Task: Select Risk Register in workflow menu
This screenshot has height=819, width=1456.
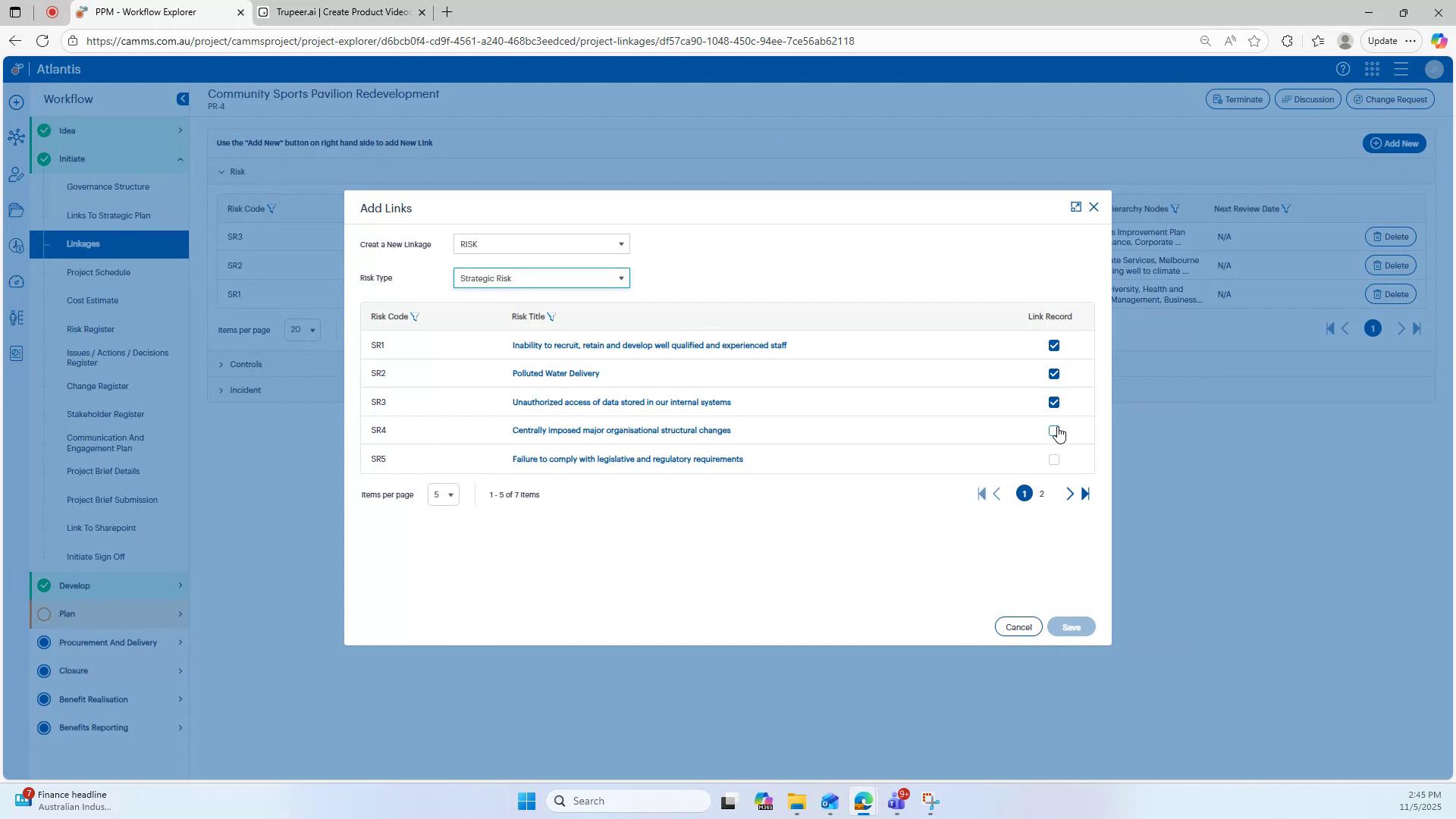Action: coord(90,328)
